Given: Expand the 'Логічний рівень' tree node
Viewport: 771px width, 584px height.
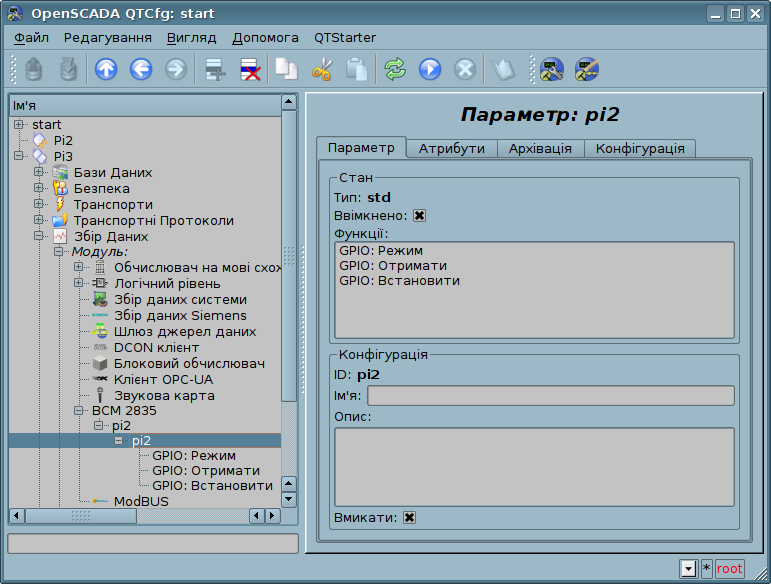Looking at the screenshot, I should pos(78,284).
